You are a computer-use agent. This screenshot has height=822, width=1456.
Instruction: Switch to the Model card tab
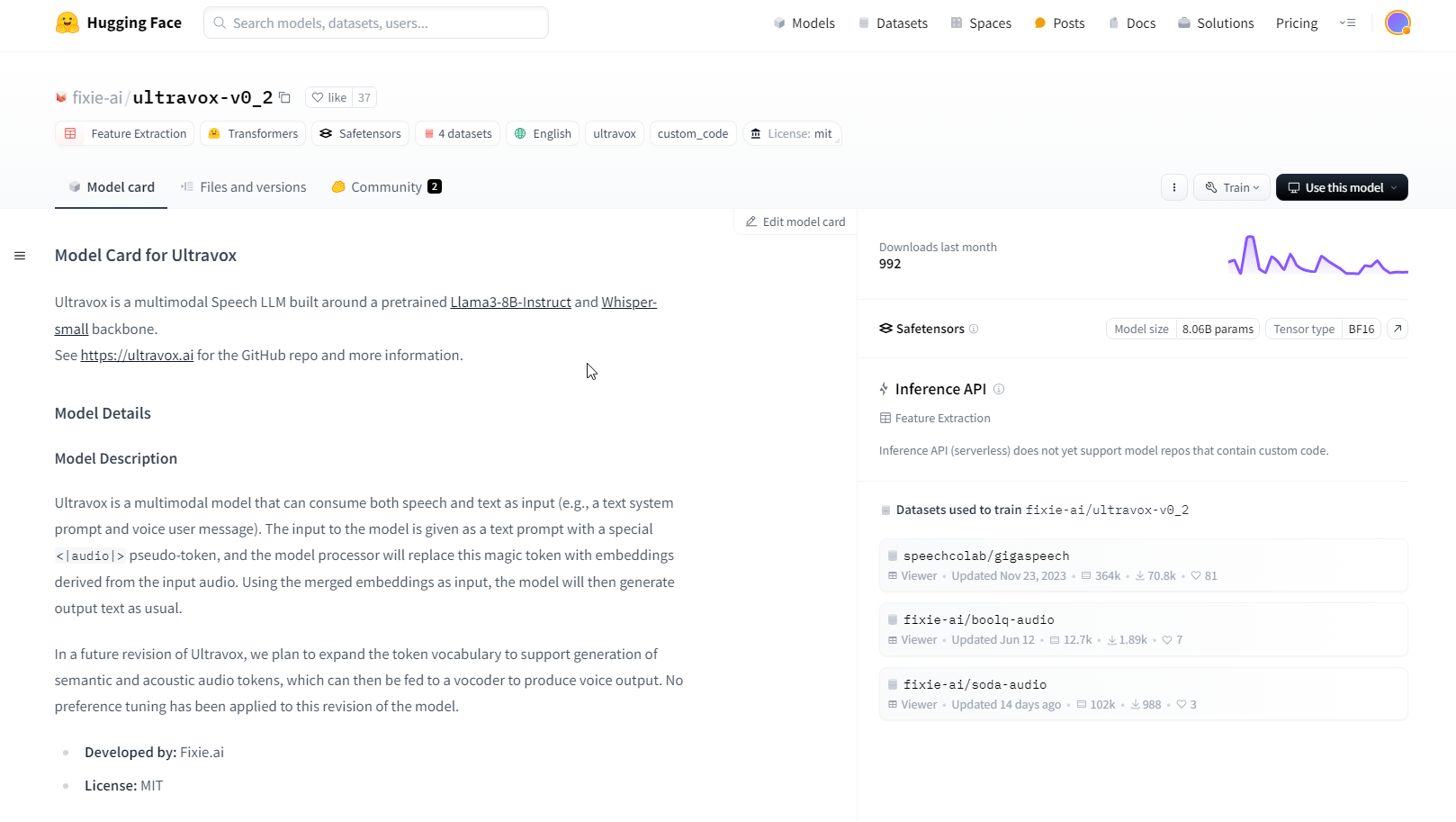pos(111,187)
